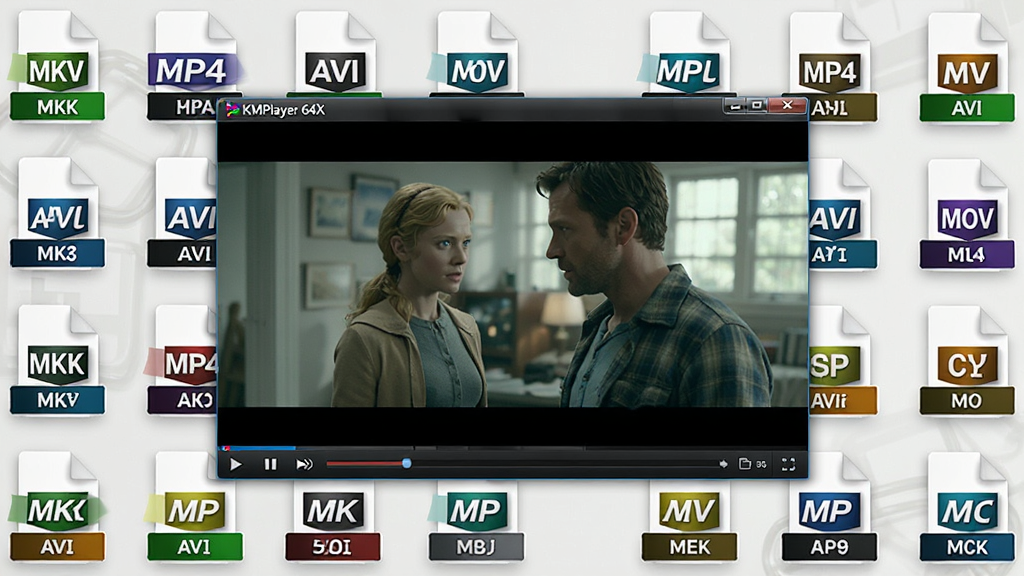1024x576 pixels.
Task: Click the blue seek bar handle
Action: [407, 463]
